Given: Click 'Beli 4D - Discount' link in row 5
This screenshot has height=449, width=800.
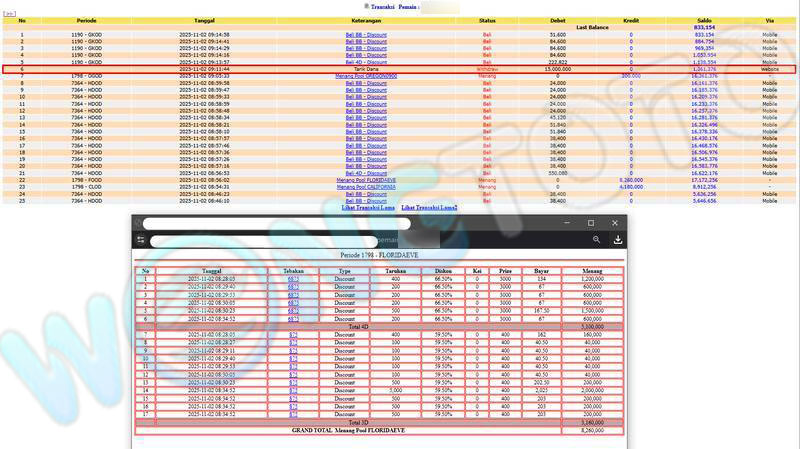Looking at the screenshot, I should [x=366, y=61].
